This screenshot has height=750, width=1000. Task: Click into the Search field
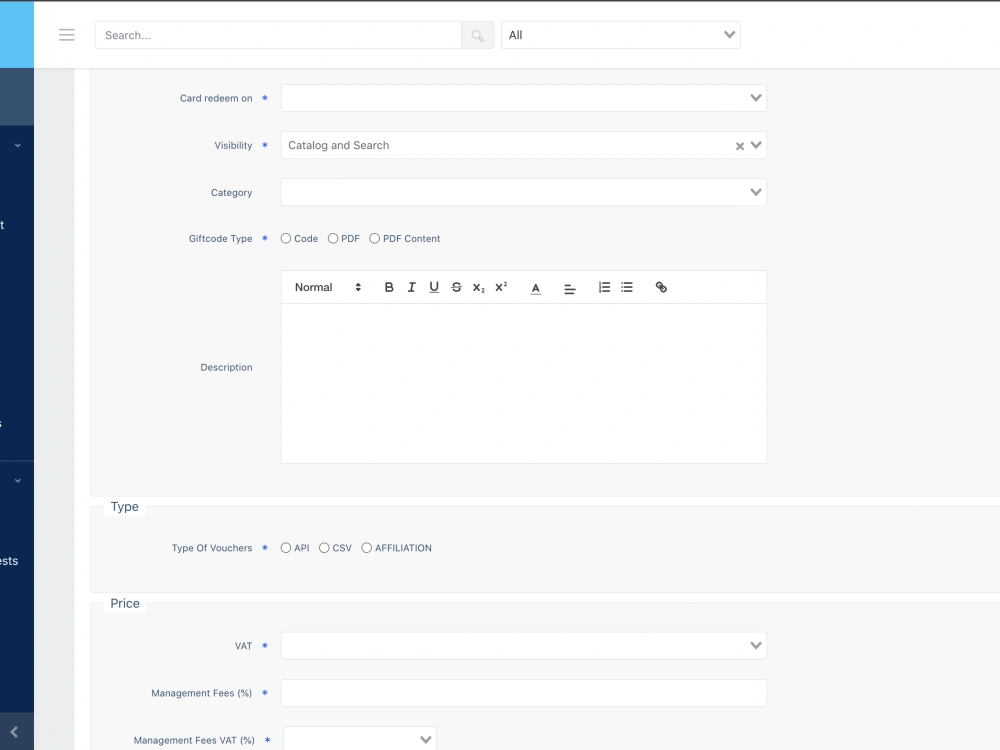pyautogui.click(x=278, y=35)
